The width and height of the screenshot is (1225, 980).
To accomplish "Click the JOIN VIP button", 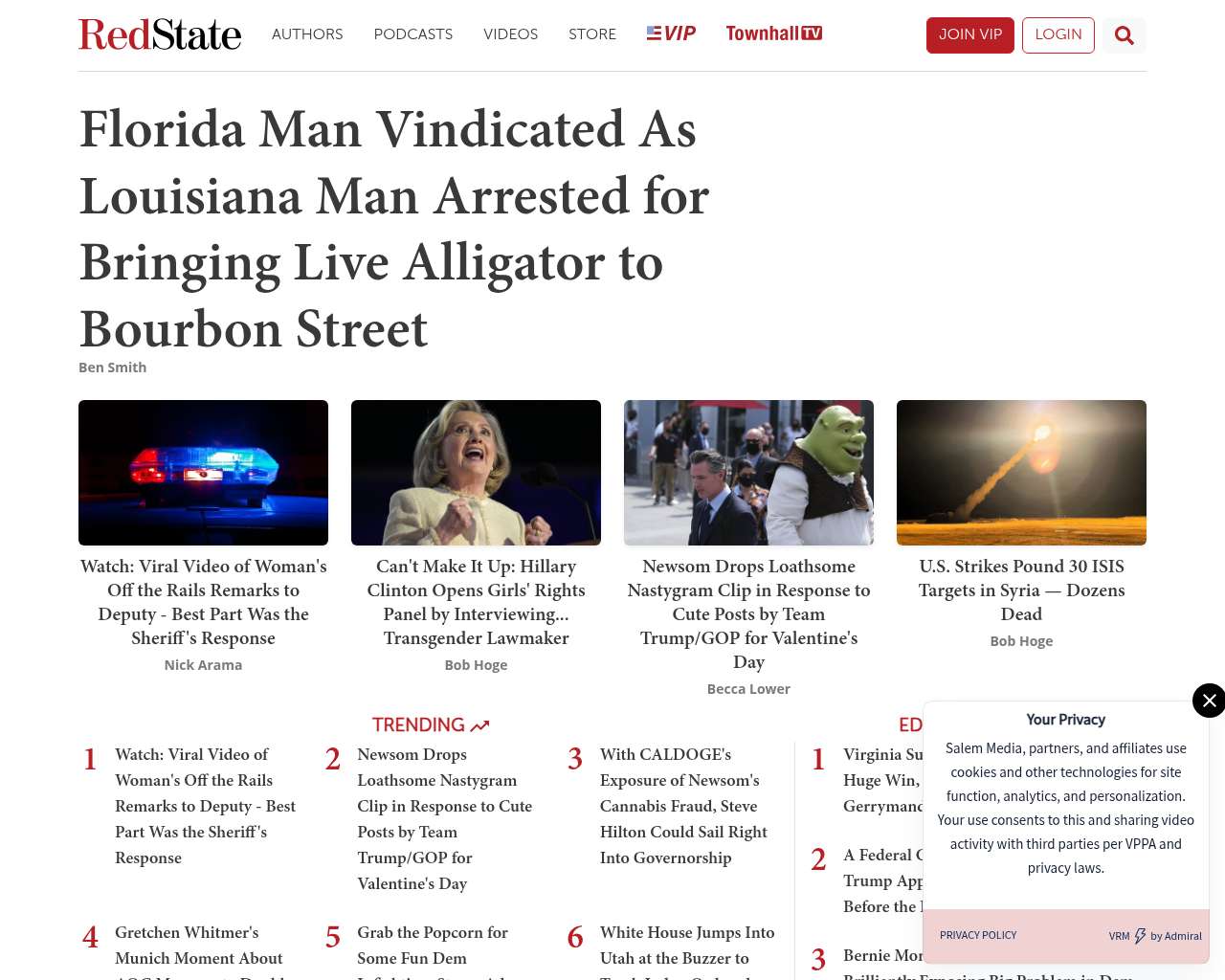I will [x=970, y=35].
